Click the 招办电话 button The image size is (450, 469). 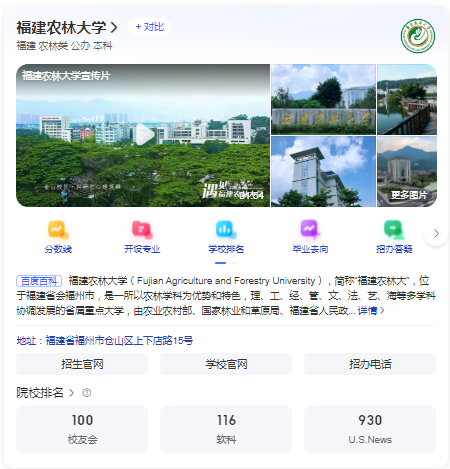pos(370,364)
